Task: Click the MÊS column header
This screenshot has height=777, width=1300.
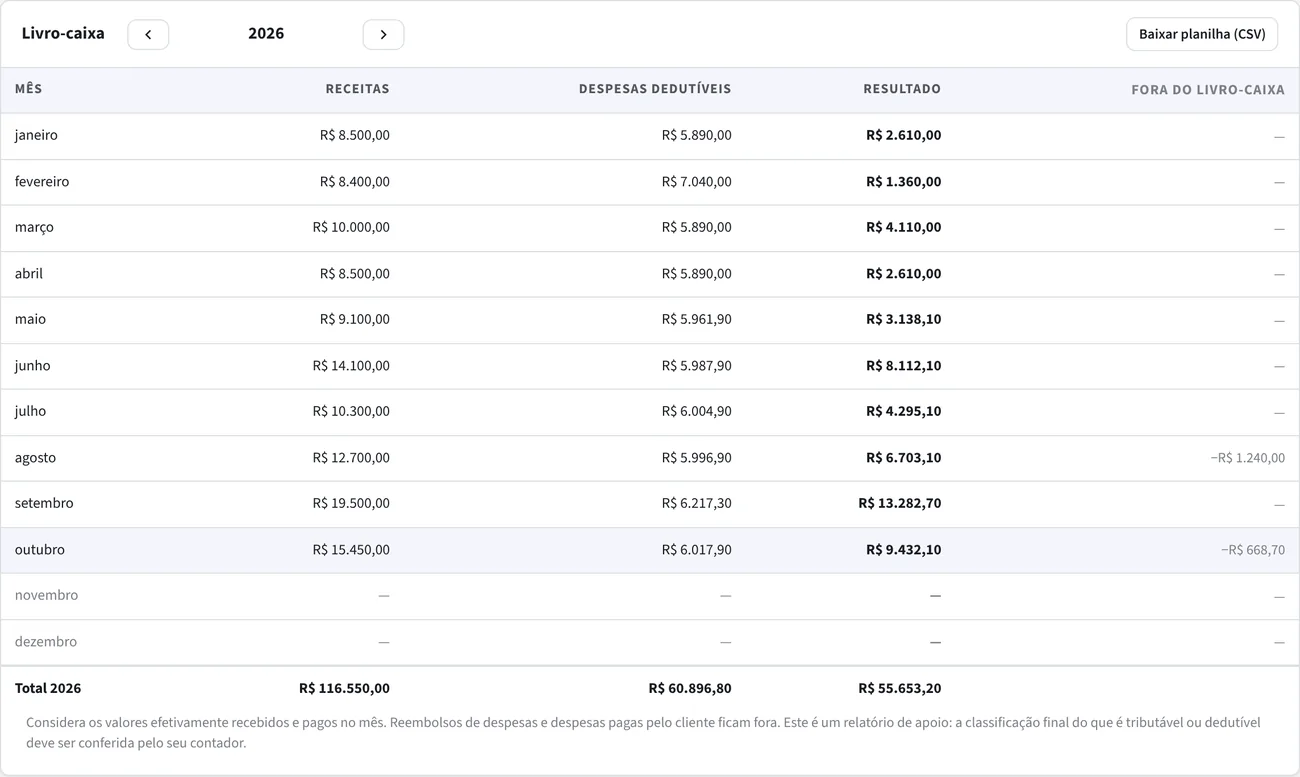Action: pyautogui.click(x=29, y=89)
